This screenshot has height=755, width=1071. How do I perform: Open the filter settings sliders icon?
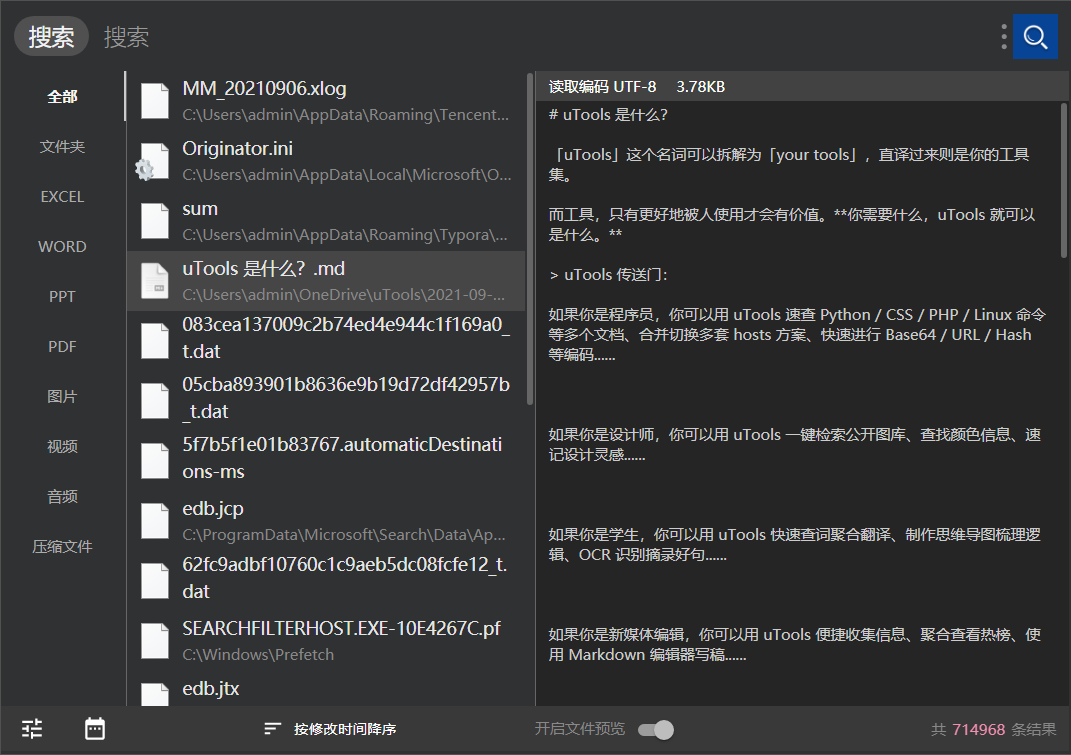31,729
